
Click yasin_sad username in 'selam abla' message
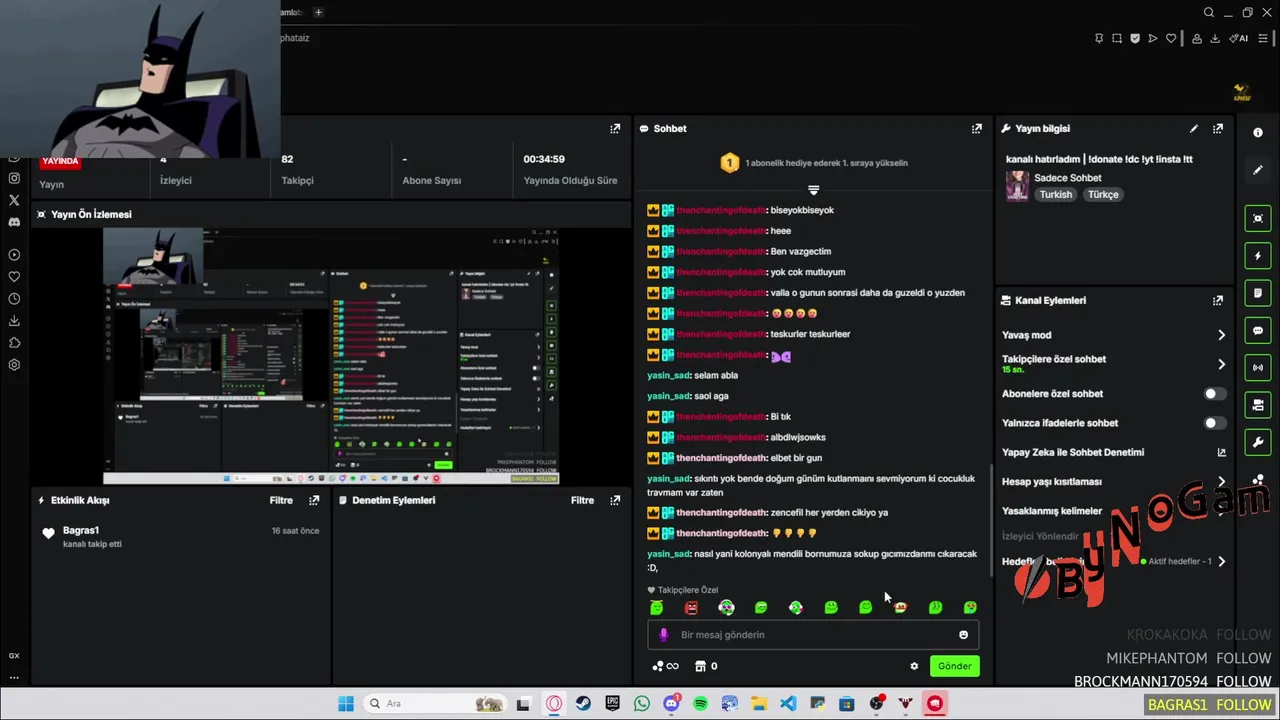(x=669, y=375)
